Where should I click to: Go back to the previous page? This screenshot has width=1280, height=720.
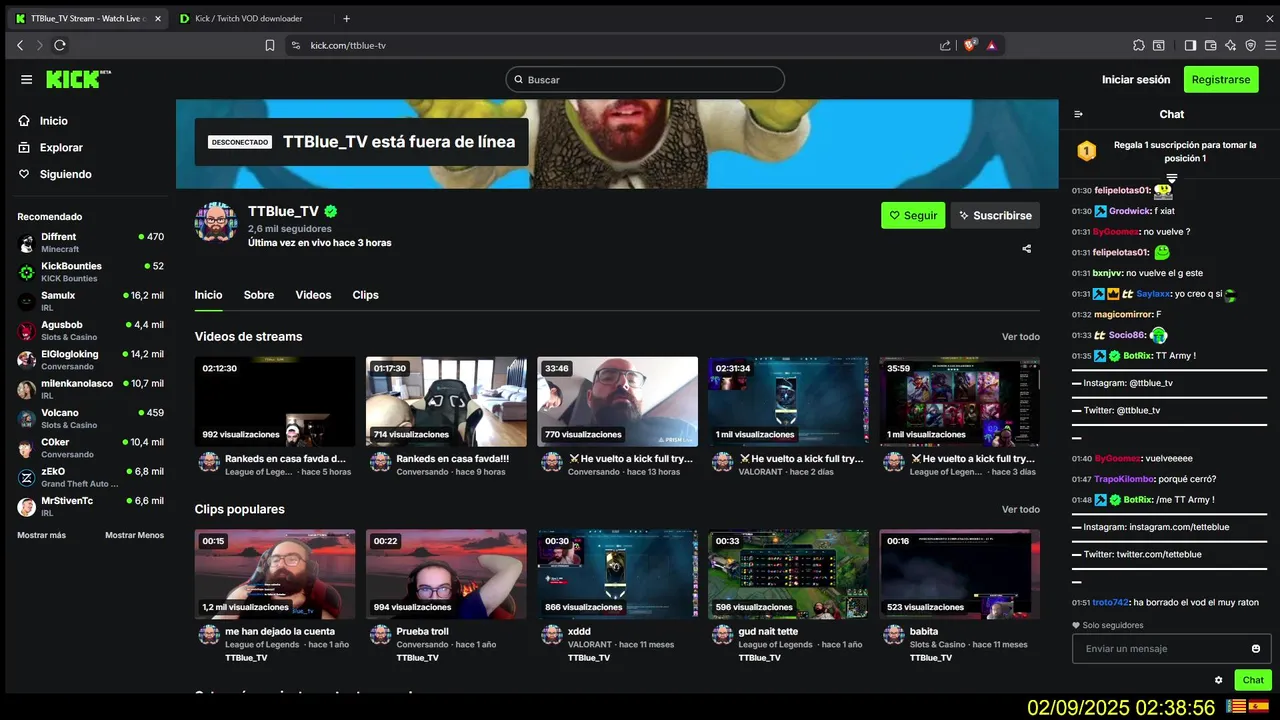(x=20, y=45)
